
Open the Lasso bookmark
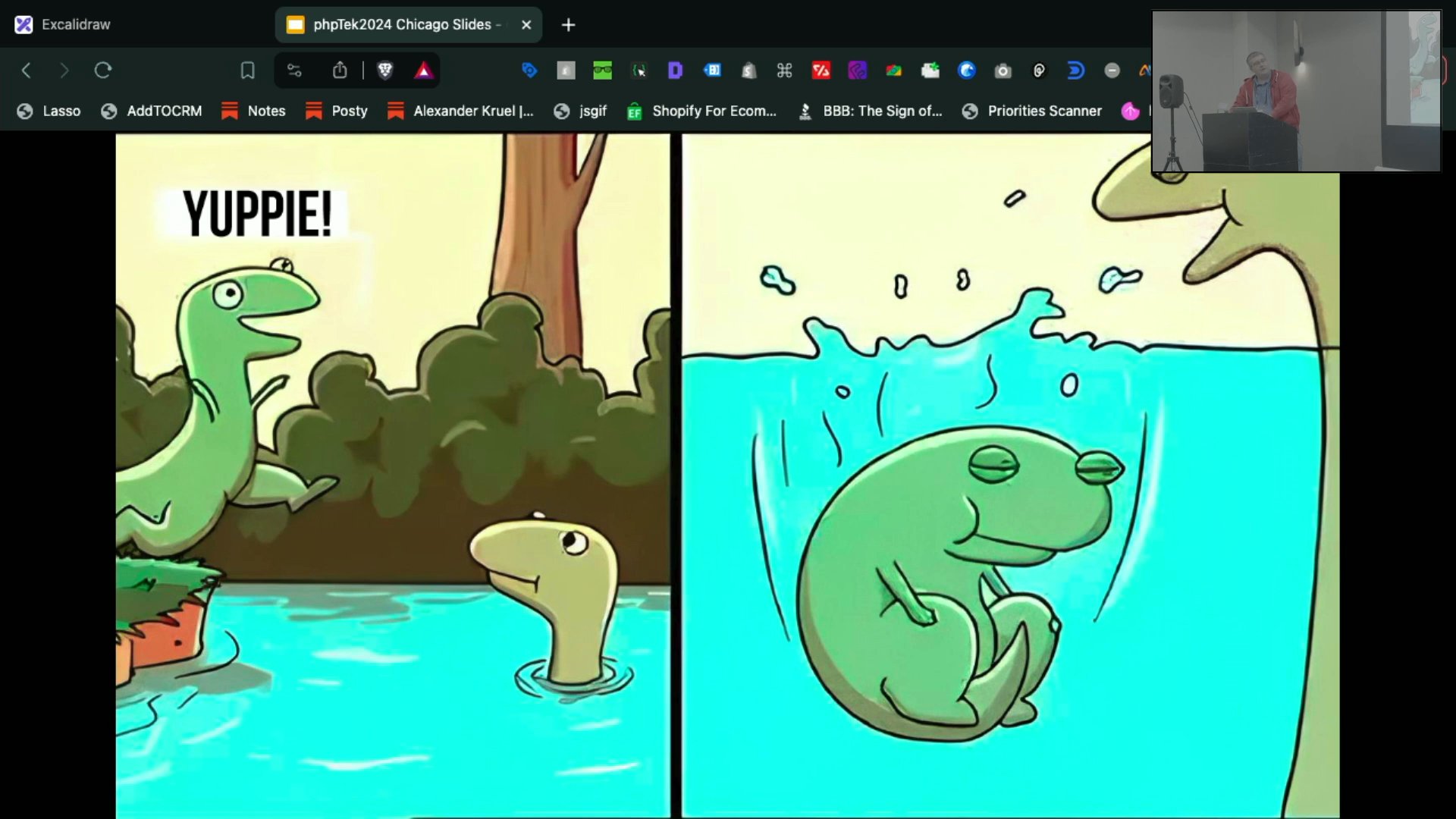tap(49, 111)
